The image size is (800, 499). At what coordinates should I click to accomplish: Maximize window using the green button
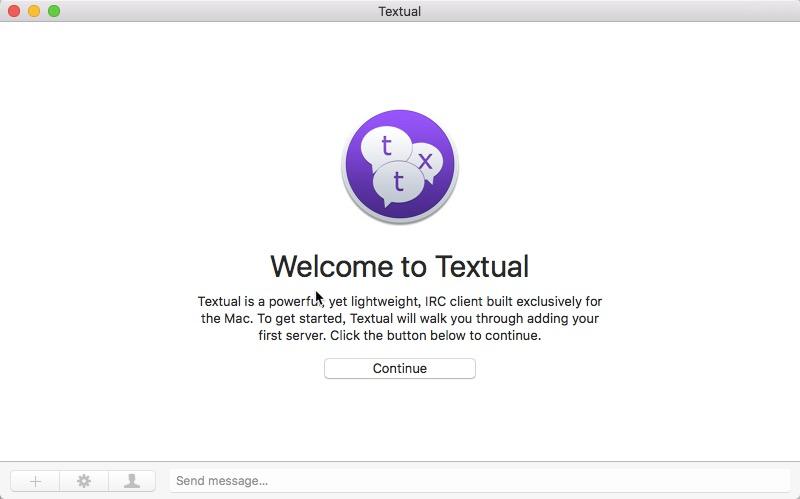point(54,11)
